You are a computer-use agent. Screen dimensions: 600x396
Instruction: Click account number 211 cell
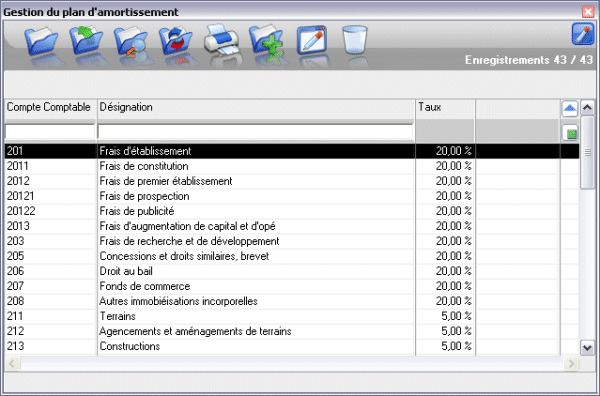pyautogui.click(x=51, y=316)
